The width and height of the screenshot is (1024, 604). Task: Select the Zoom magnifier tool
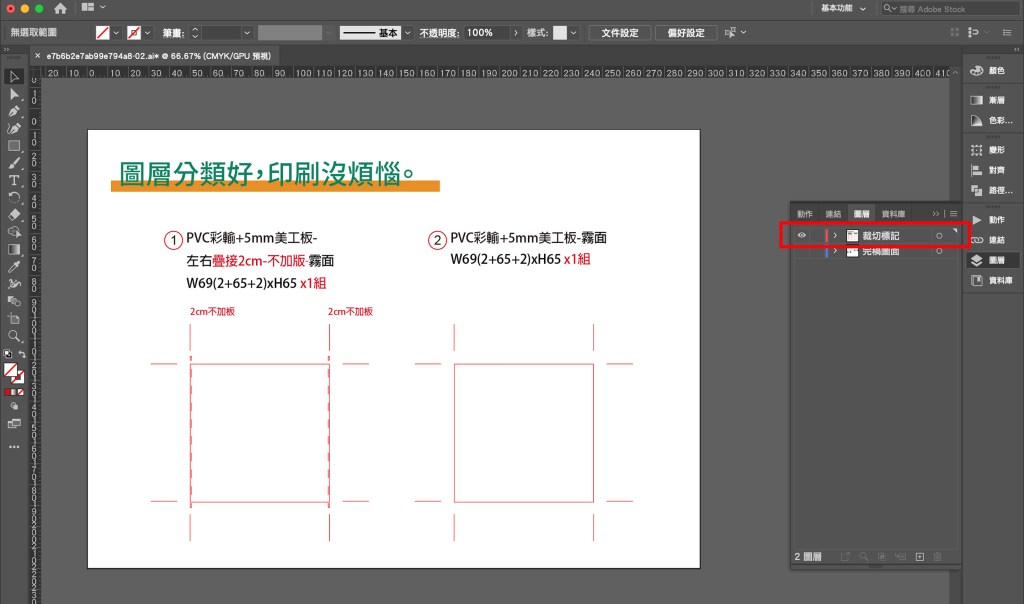[14, 336]
